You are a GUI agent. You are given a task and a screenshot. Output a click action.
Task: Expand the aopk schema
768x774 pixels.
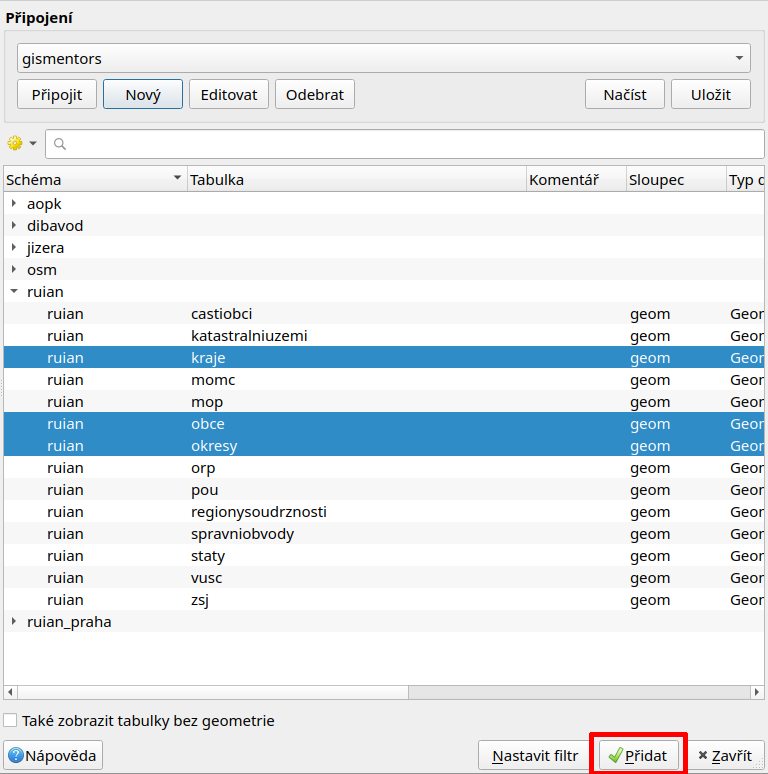tap(14, 203)
